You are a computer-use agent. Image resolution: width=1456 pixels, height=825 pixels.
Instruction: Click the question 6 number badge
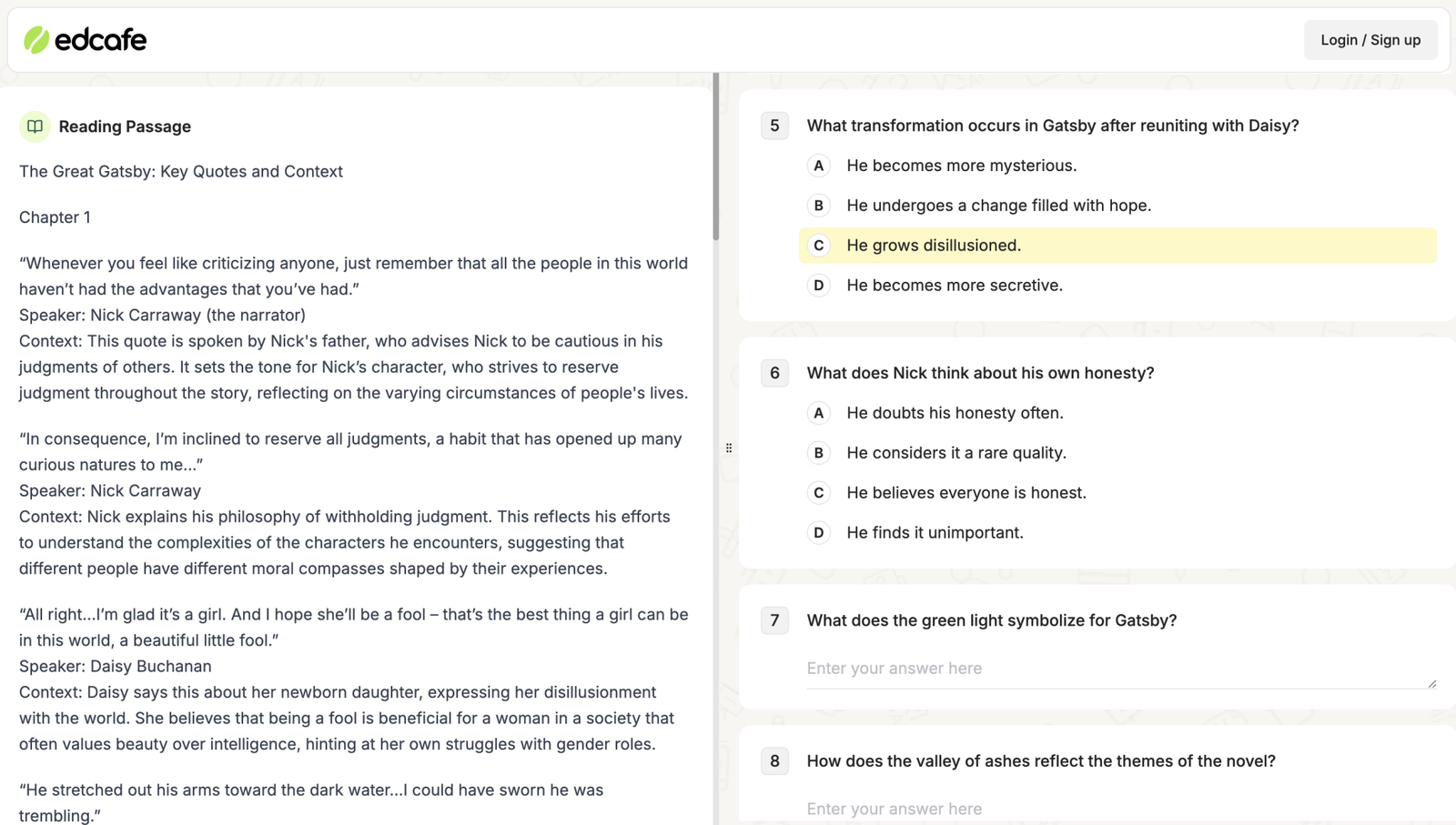click(774, 373)
